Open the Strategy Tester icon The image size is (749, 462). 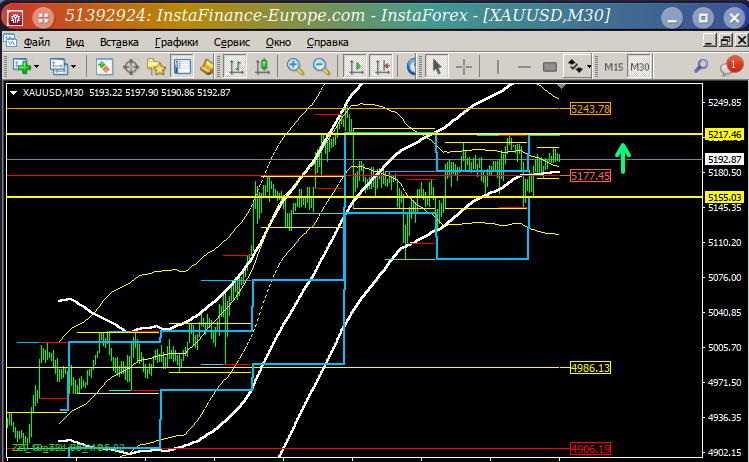207,66
